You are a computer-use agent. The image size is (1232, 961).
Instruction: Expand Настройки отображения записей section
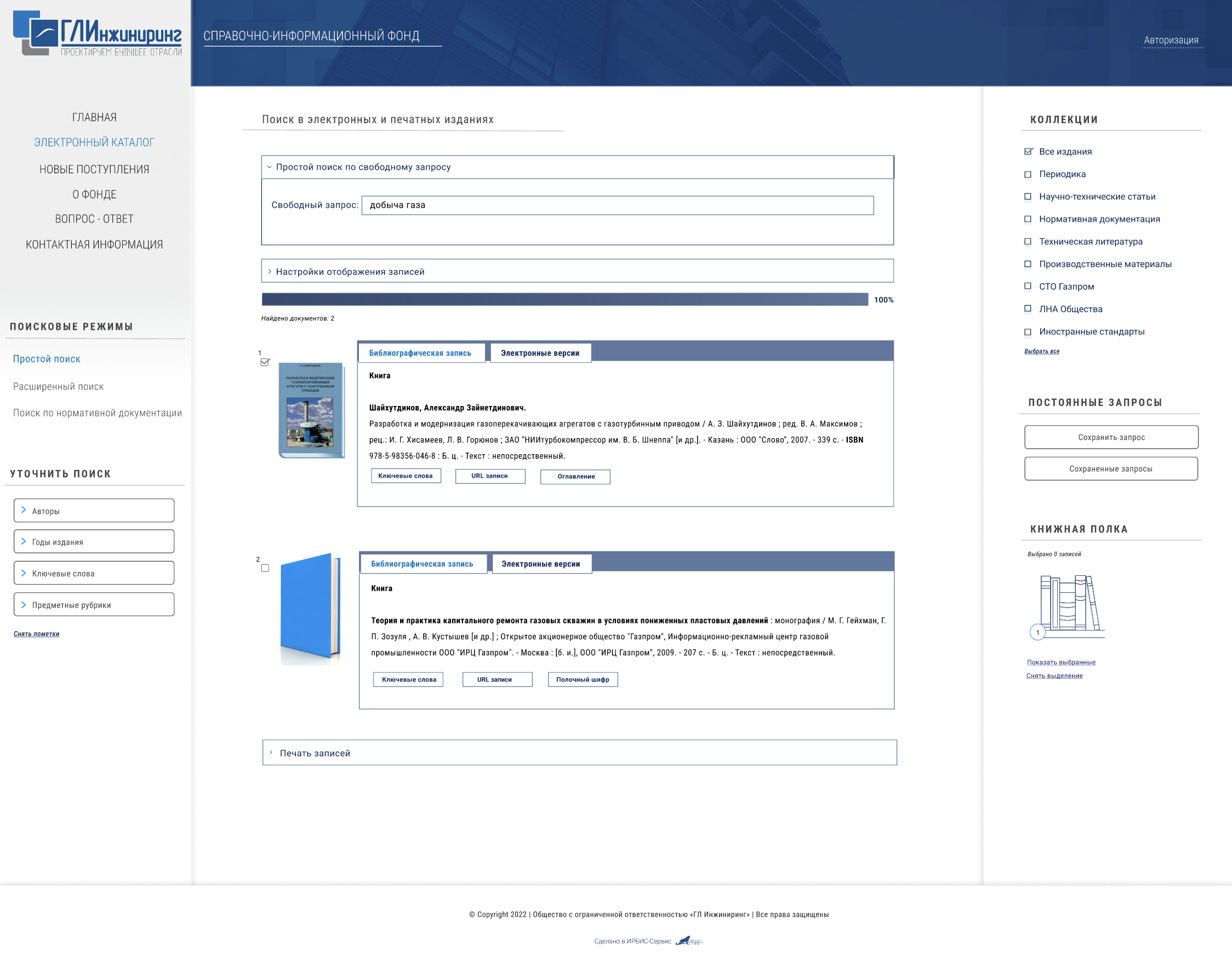(x=350, y=271)
